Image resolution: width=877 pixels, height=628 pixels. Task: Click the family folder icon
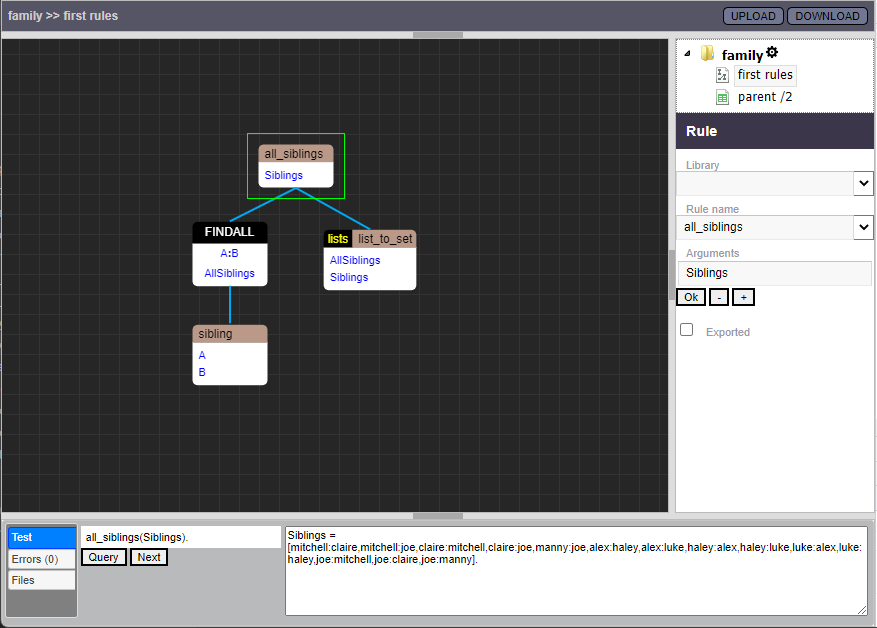pyautogui.click(x=708, y=54)
